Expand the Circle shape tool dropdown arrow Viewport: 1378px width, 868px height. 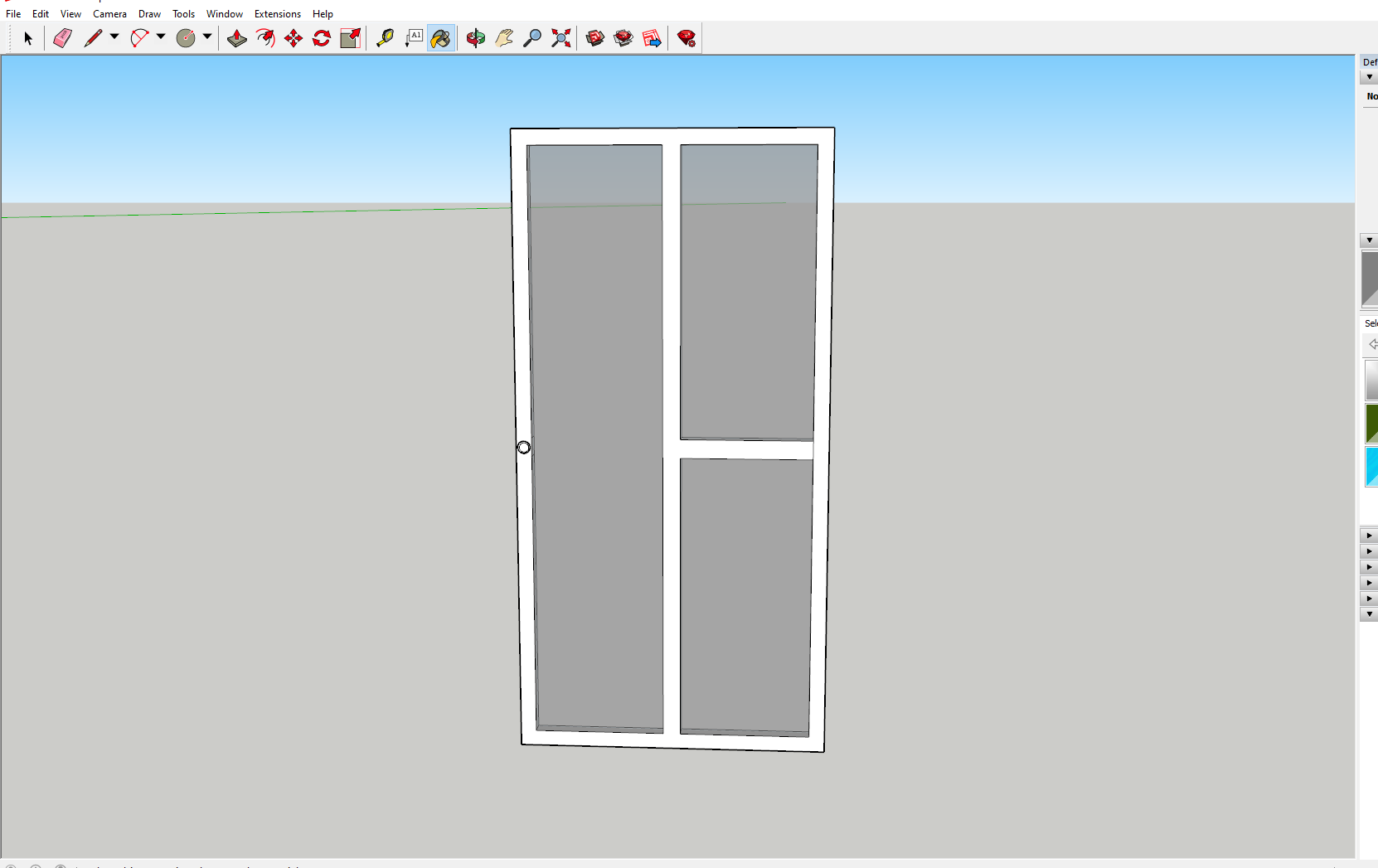tap(207, 36)
